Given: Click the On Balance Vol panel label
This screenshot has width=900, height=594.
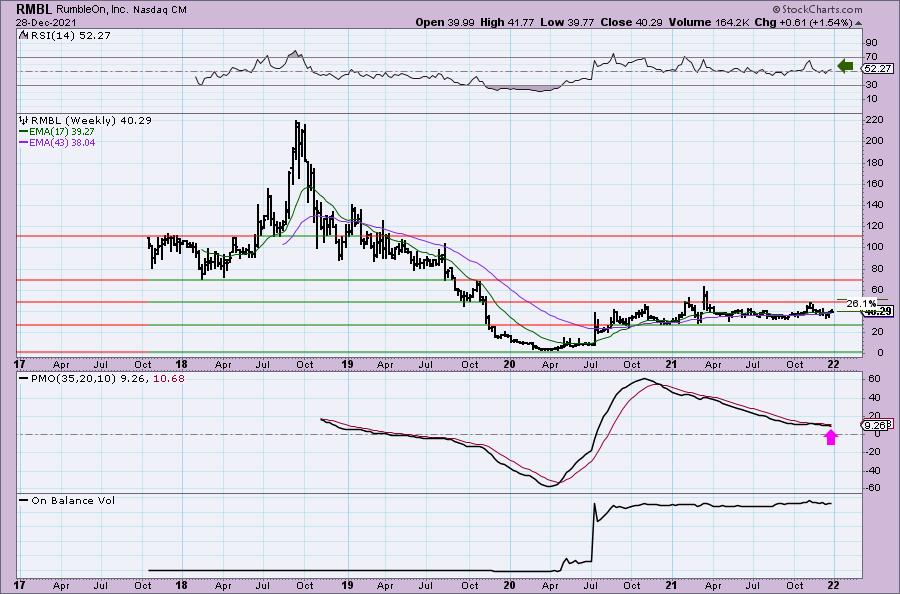Looking at the screenshot, I should click(x=73, y=500).
